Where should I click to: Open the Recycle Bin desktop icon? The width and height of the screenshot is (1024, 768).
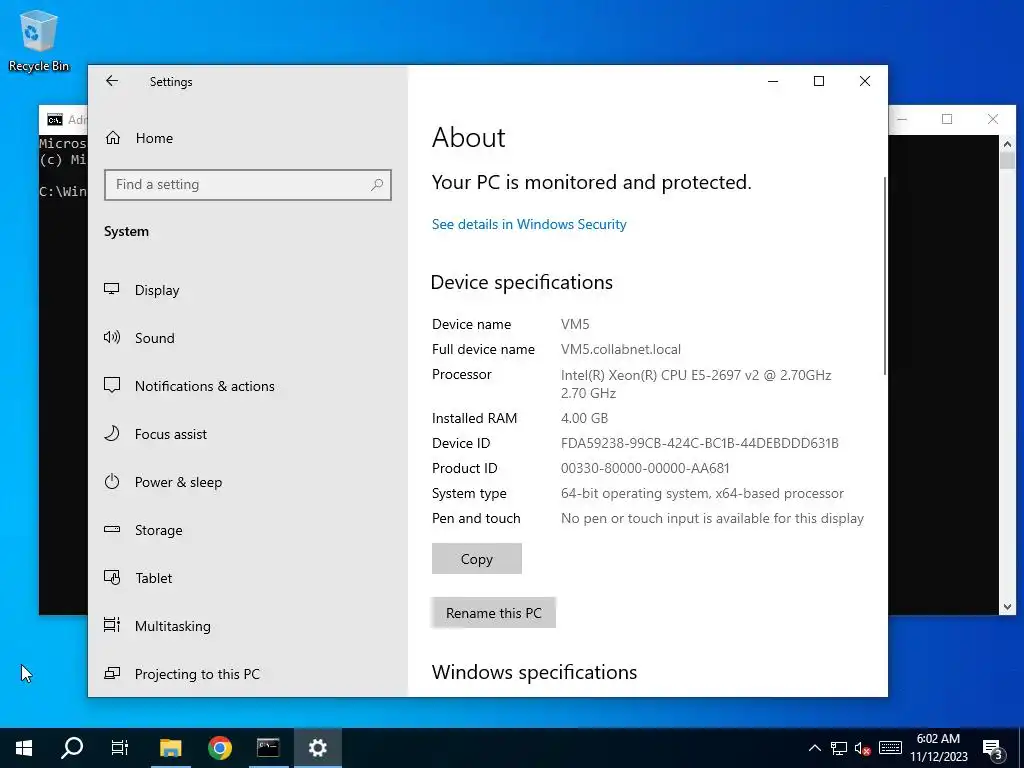coord(39,40)
